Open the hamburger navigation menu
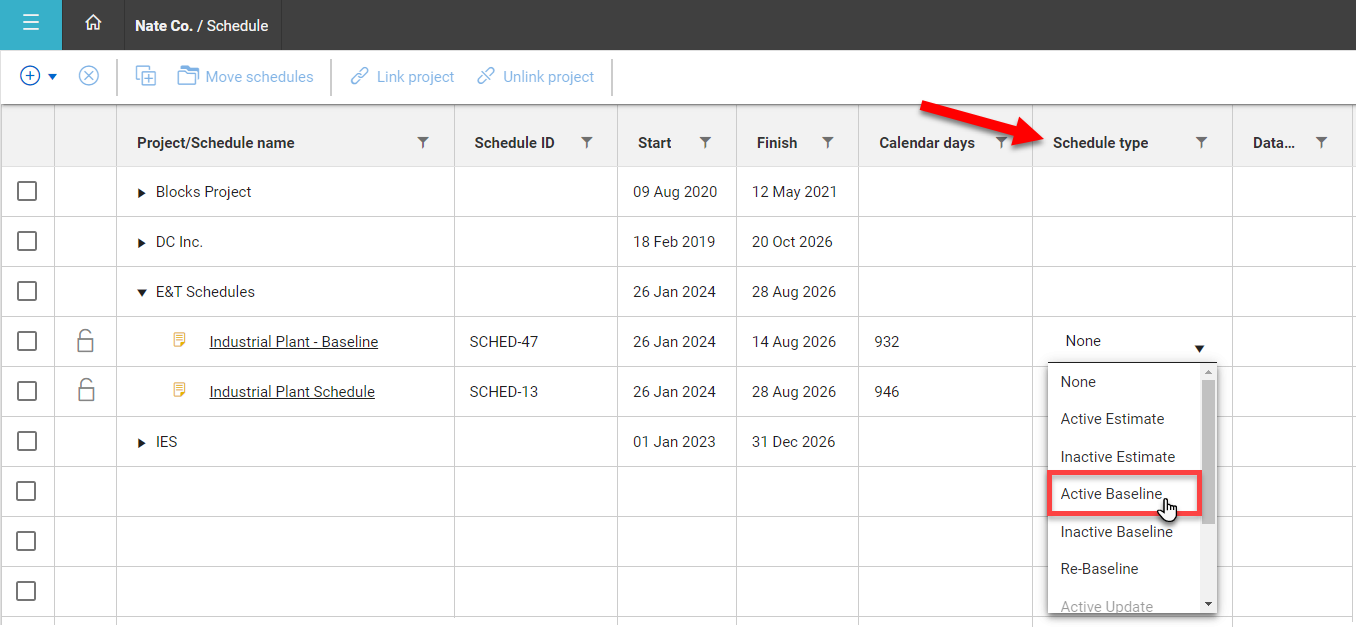This screenshot has height=627, width=1356. 30,25
